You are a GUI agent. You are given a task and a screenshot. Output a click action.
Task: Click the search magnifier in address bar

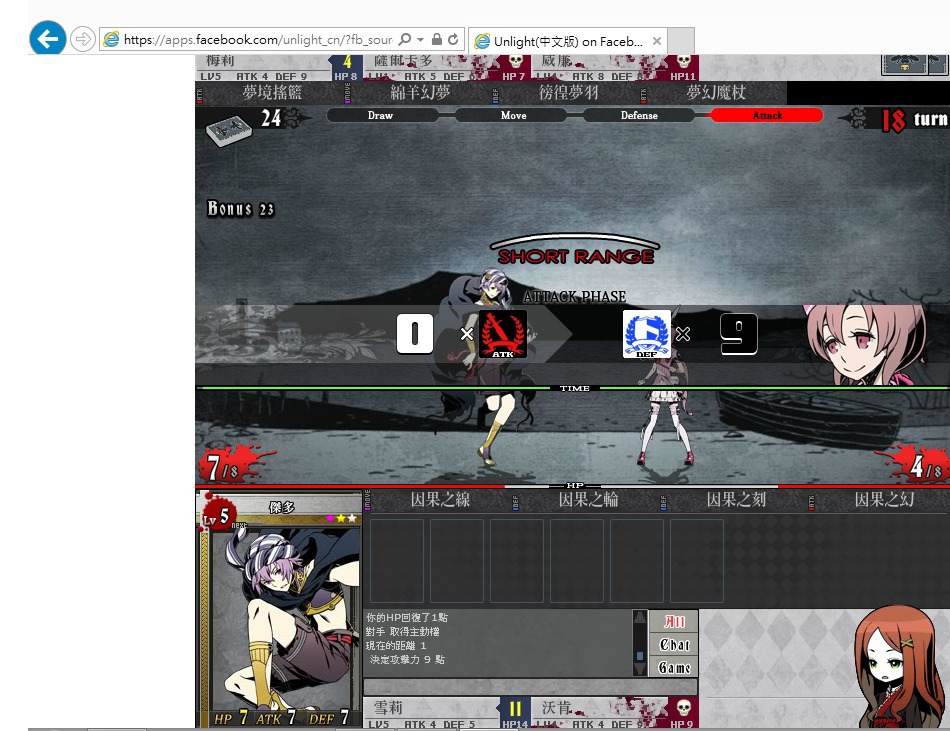[404, 39]
